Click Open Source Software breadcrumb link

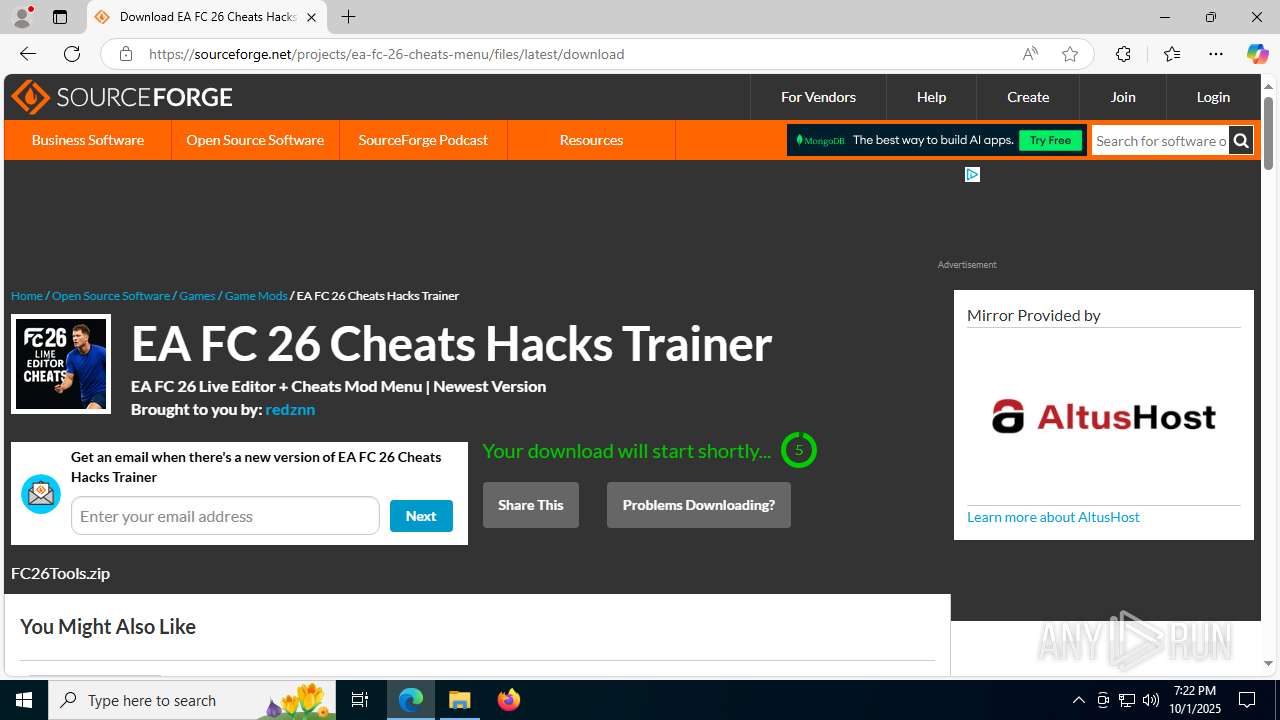click(111, 295)
